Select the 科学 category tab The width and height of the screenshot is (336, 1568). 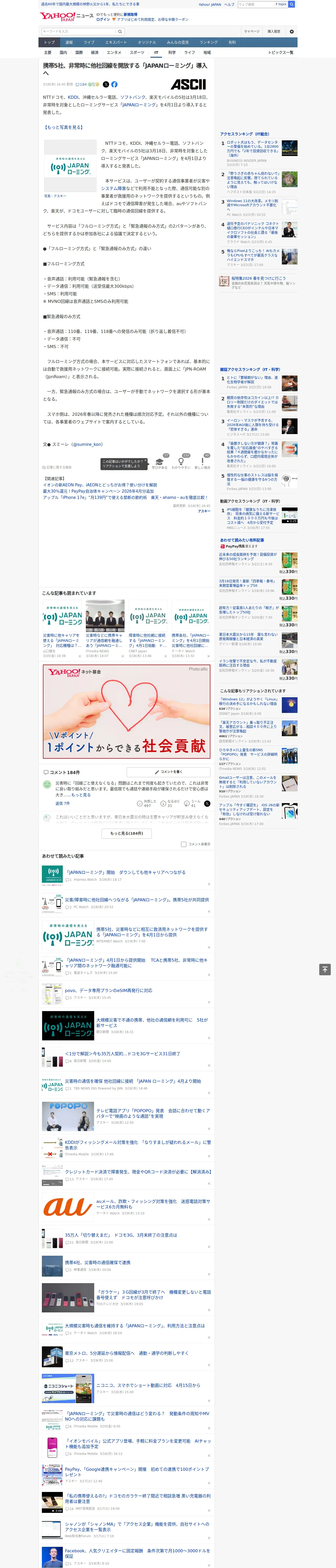coord(172,52)
